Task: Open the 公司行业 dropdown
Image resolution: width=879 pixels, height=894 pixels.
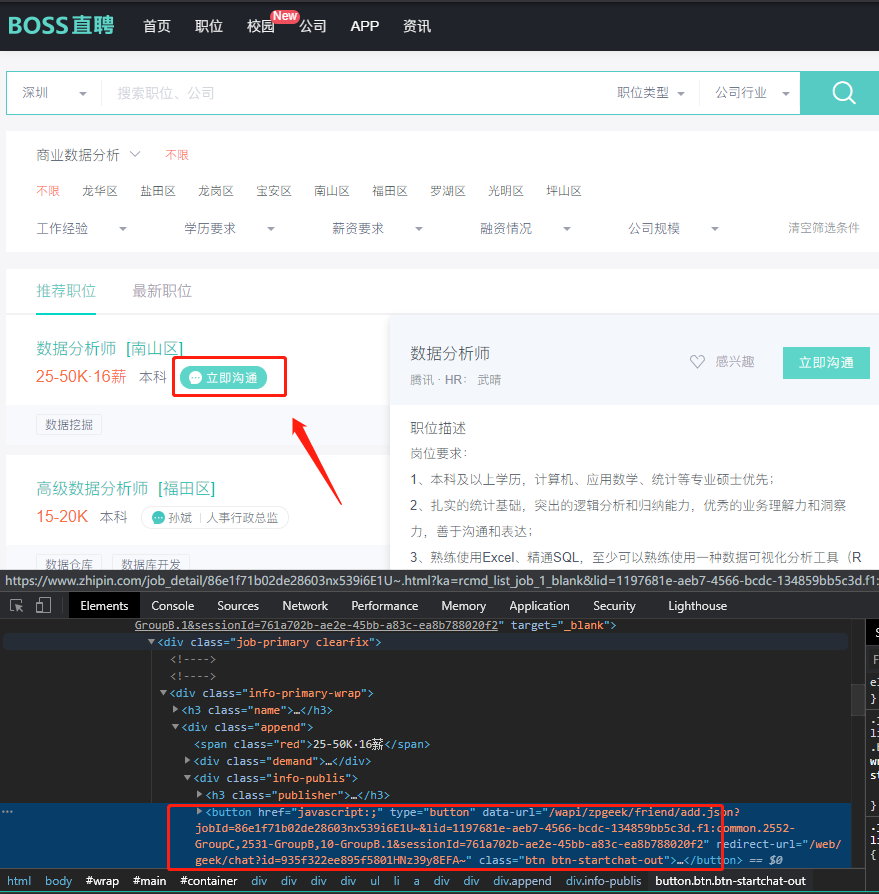Action: coord(752,93)
